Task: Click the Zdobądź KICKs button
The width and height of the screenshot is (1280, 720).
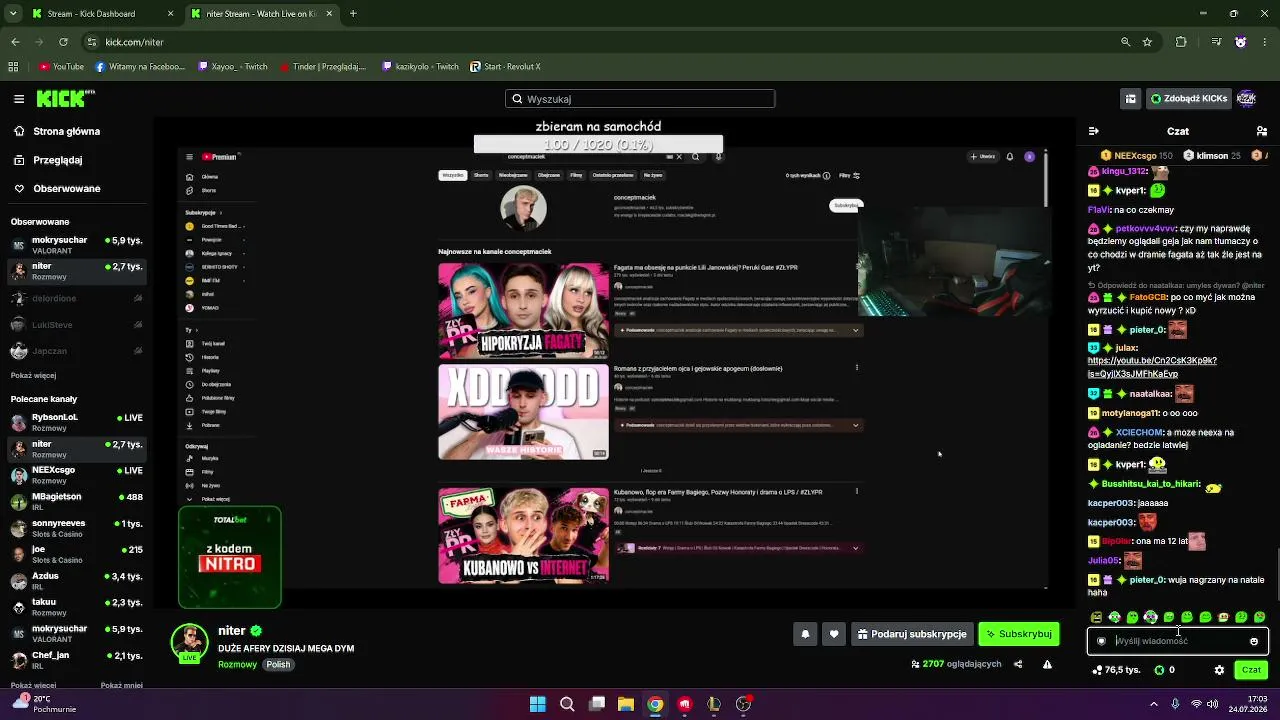Action: tap(1188, 99)
